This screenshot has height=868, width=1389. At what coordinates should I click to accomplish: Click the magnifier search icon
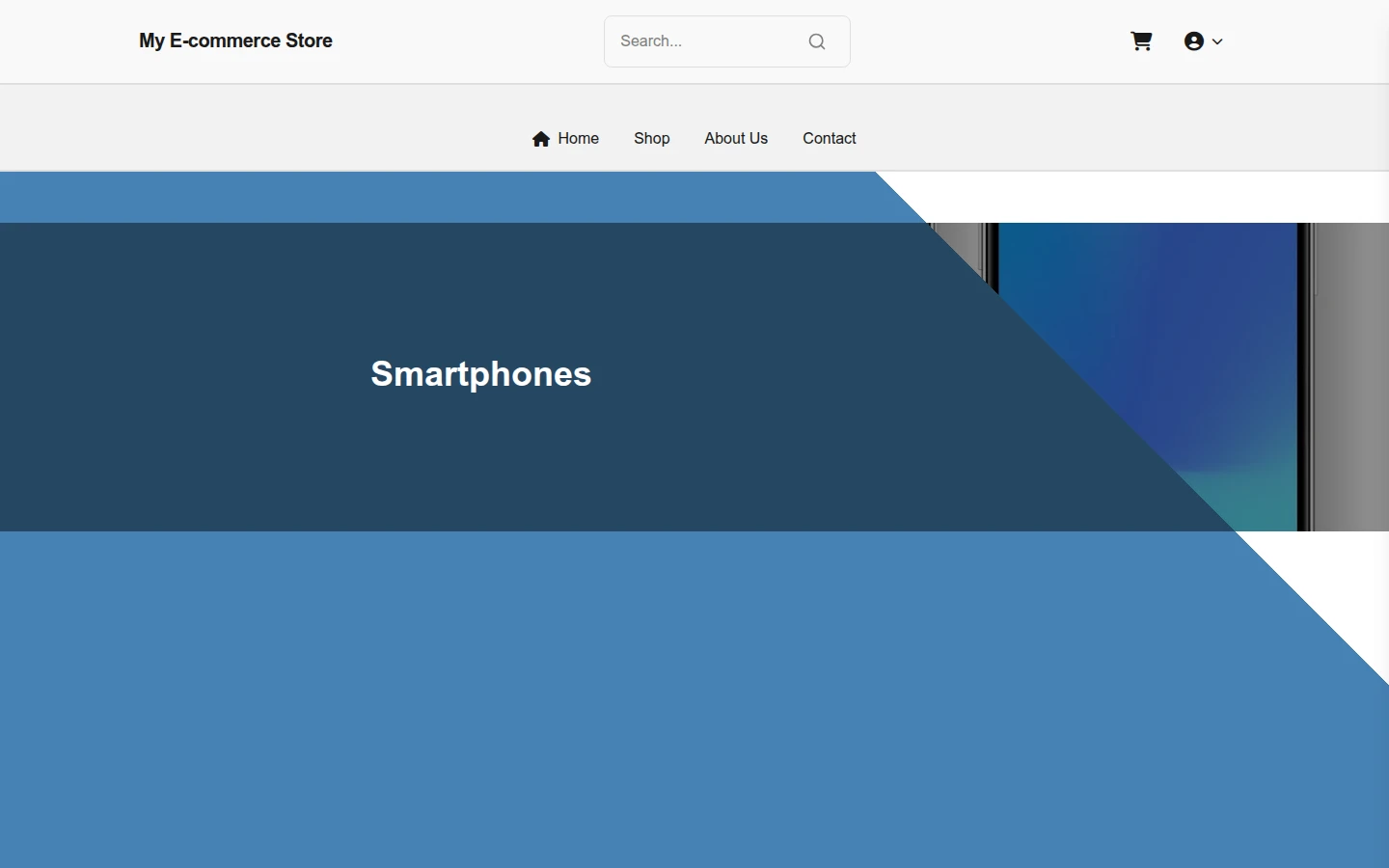click(817, 41)
